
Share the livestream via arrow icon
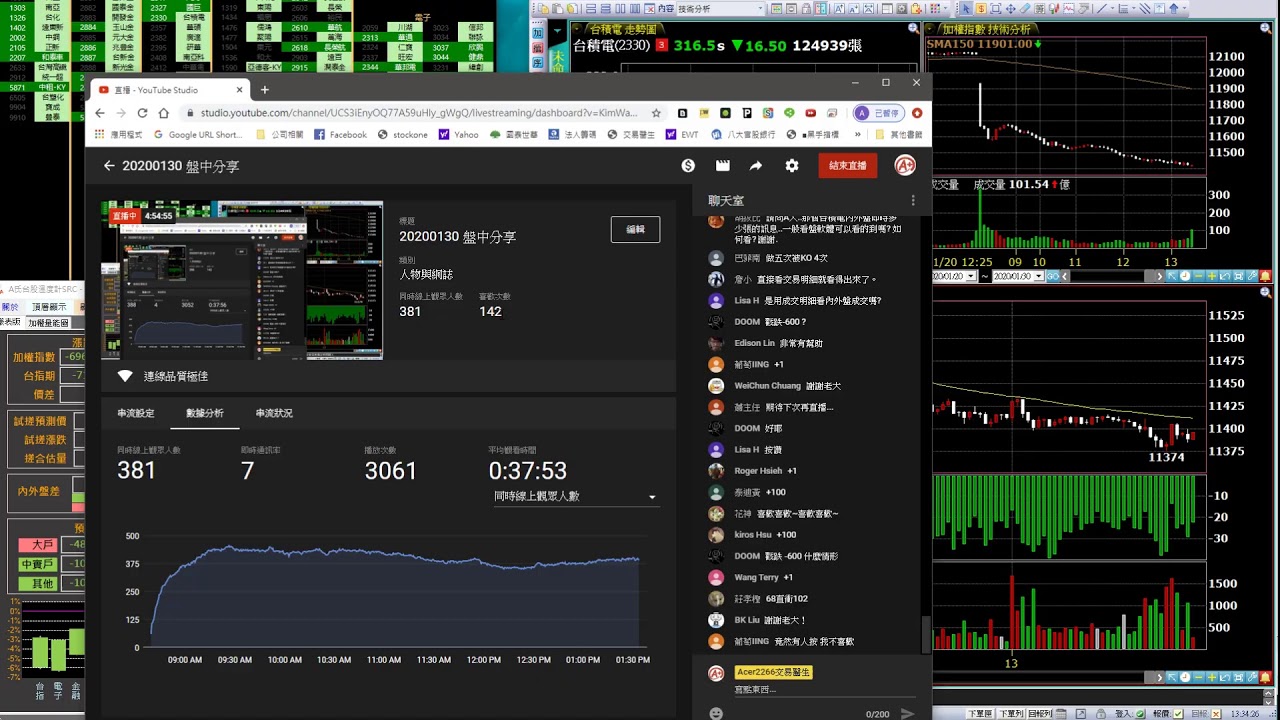pyautogui.click(x=756, y=166)
